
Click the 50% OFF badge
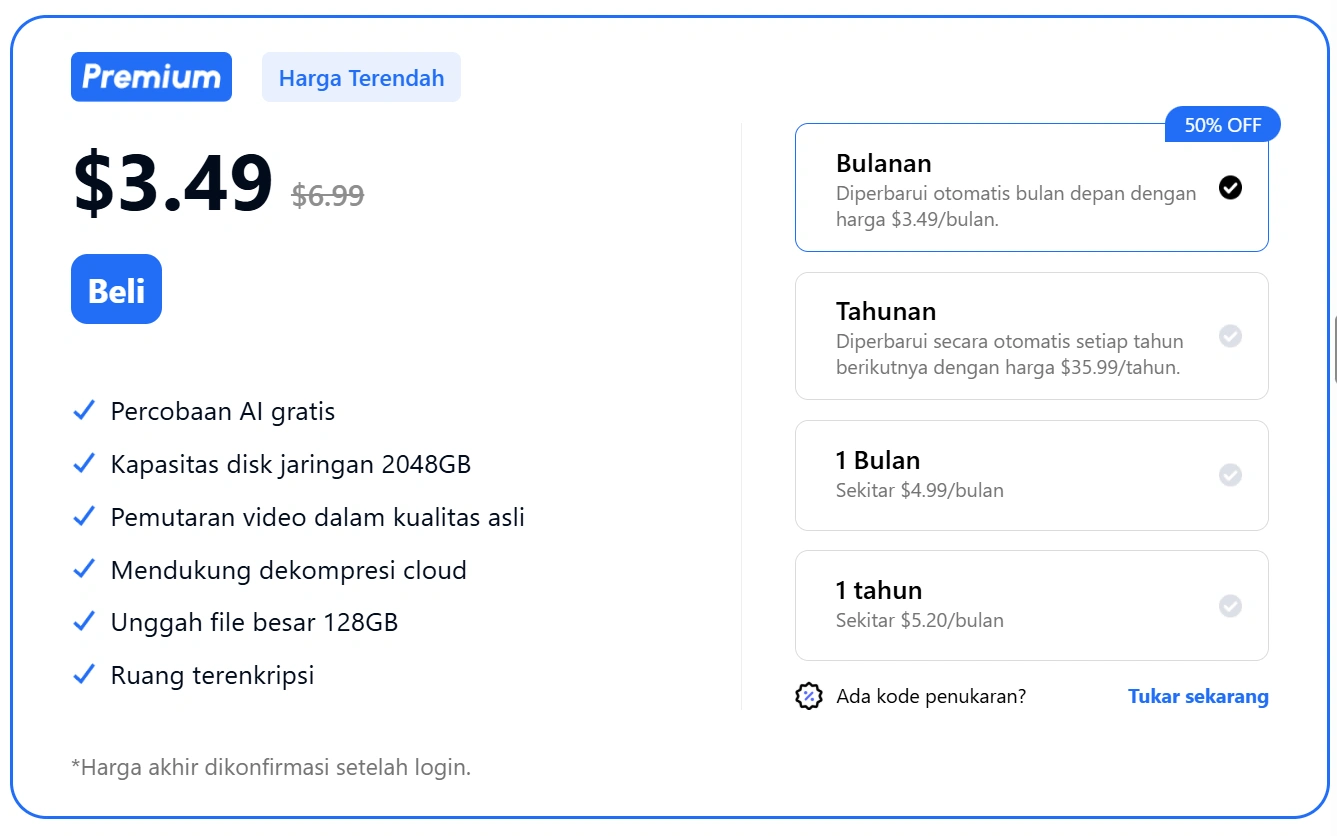[x=1222, y=125]
